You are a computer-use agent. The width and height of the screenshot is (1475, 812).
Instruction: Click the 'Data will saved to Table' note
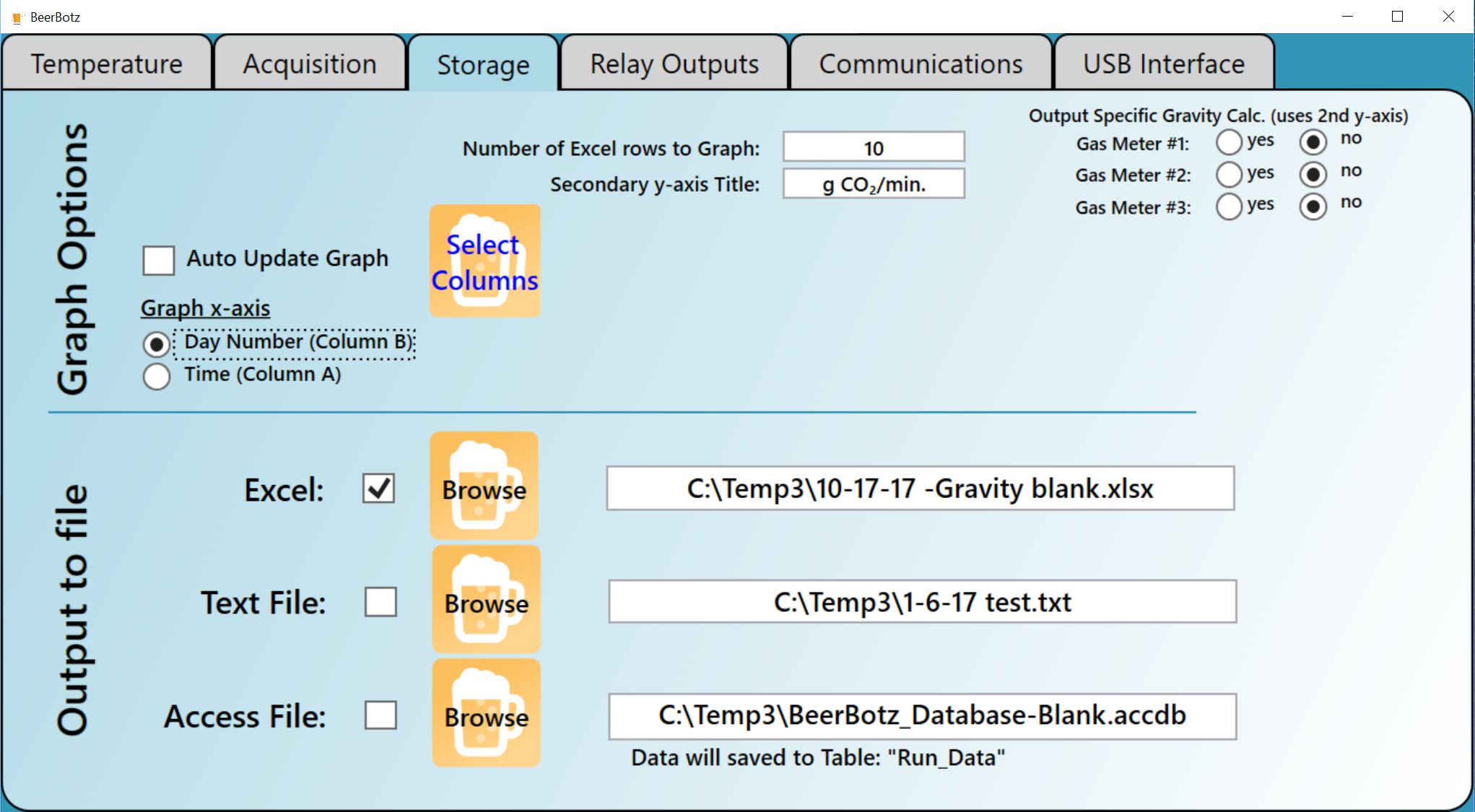[817, 758]
